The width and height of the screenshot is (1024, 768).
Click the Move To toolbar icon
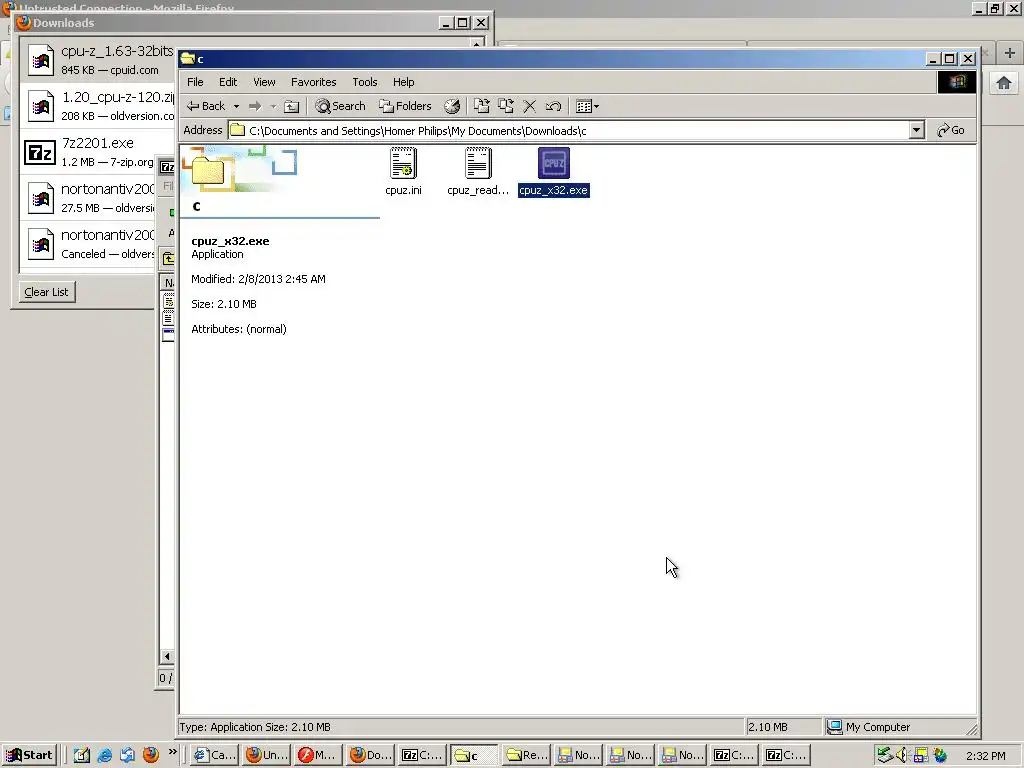point(481,106)
